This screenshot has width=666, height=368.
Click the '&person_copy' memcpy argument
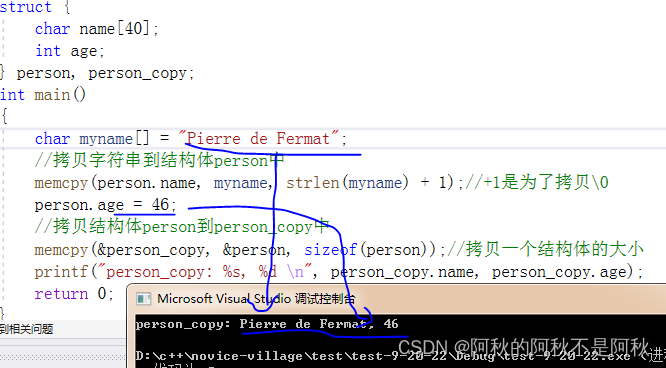pyautogui.click(x=153, y=249)
